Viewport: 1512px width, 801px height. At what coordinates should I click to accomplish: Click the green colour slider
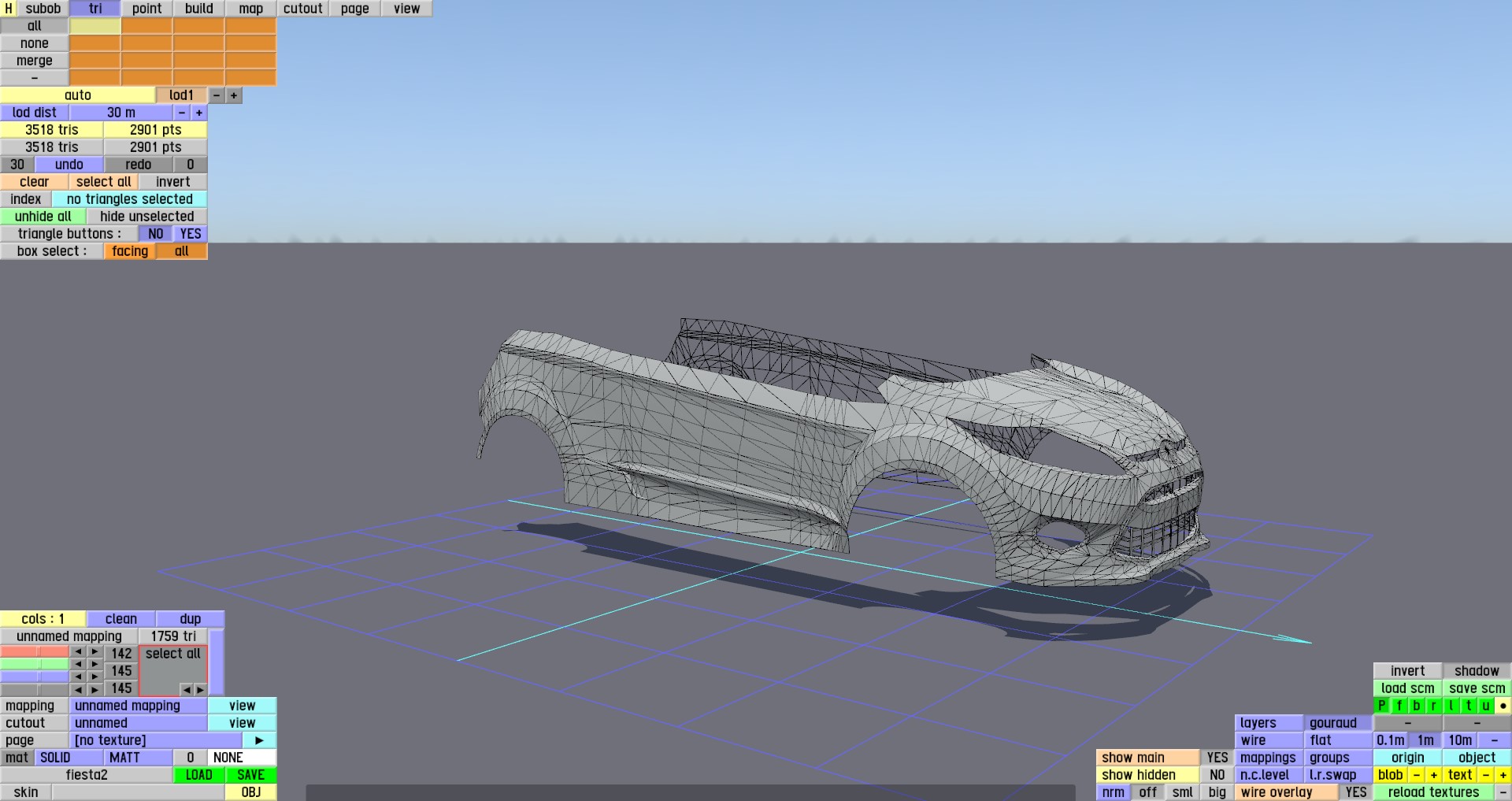[x=35, y=665]
